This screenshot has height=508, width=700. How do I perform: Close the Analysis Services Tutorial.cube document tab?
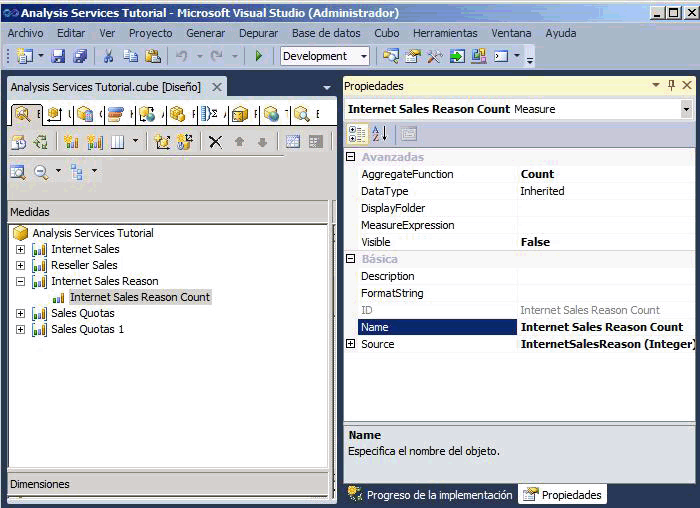(217, 87)
